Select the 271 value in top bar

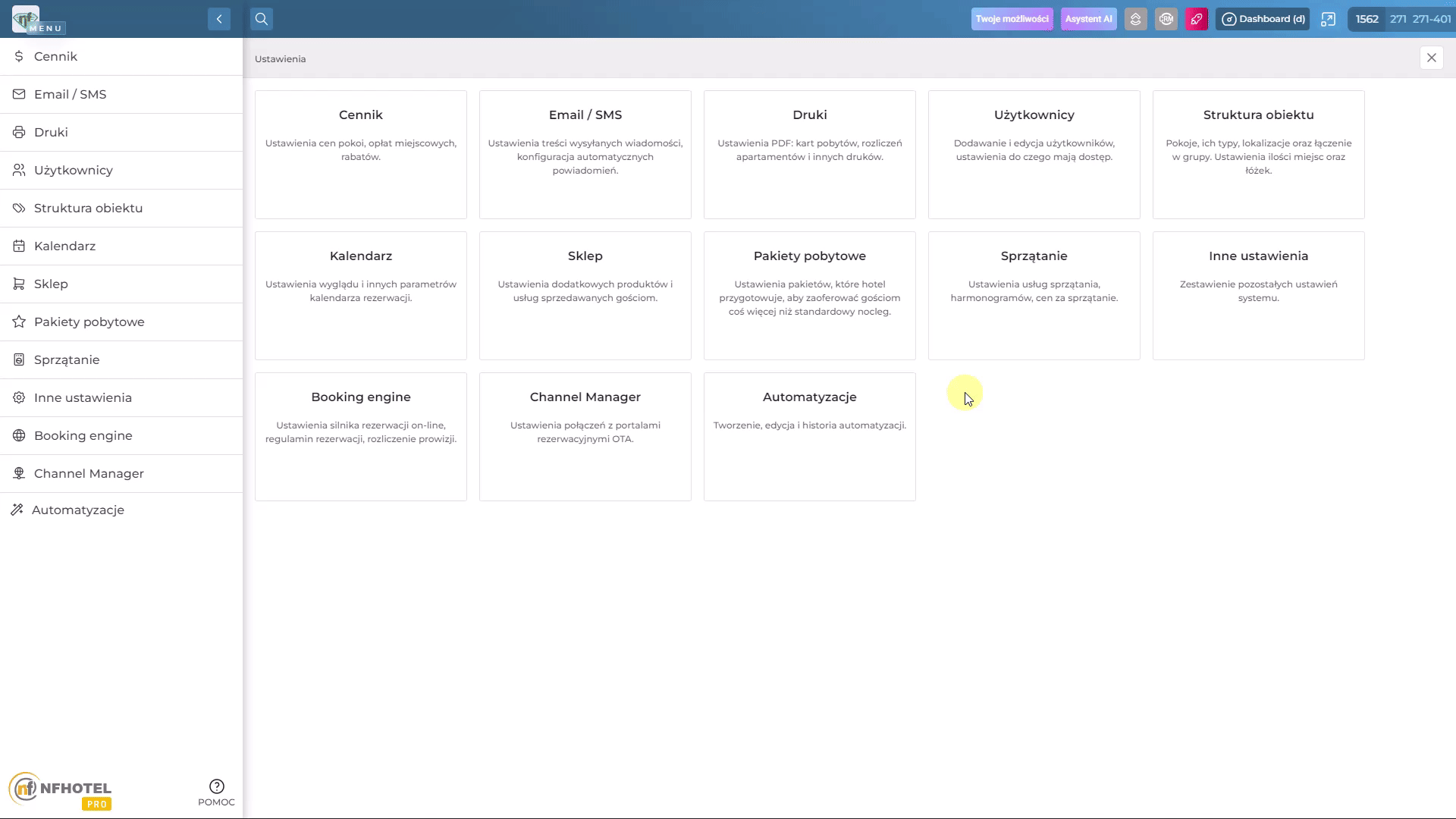(x=1398, y=19)
